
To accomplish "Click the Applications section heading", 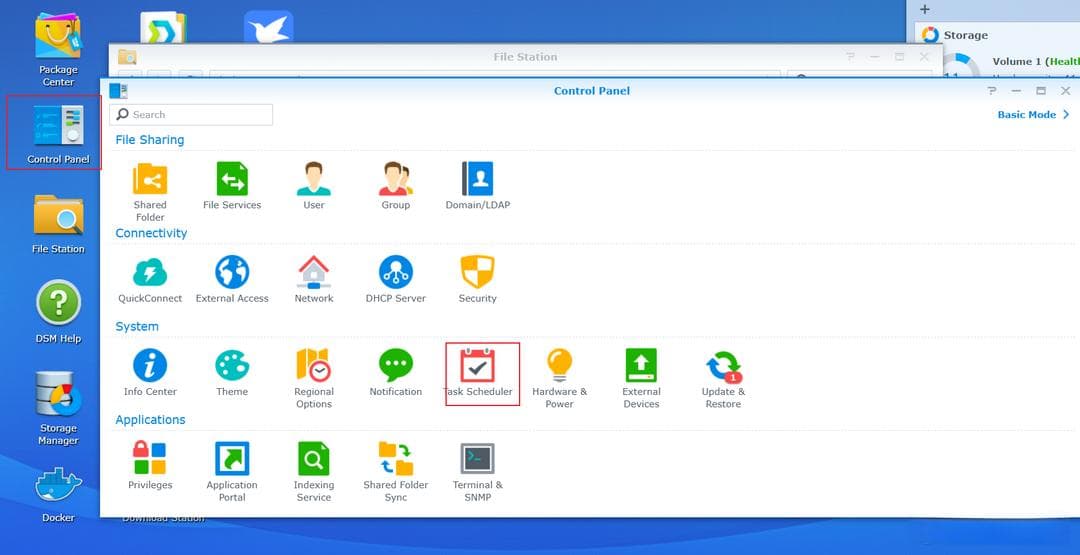I will click(x=150, y=420).
